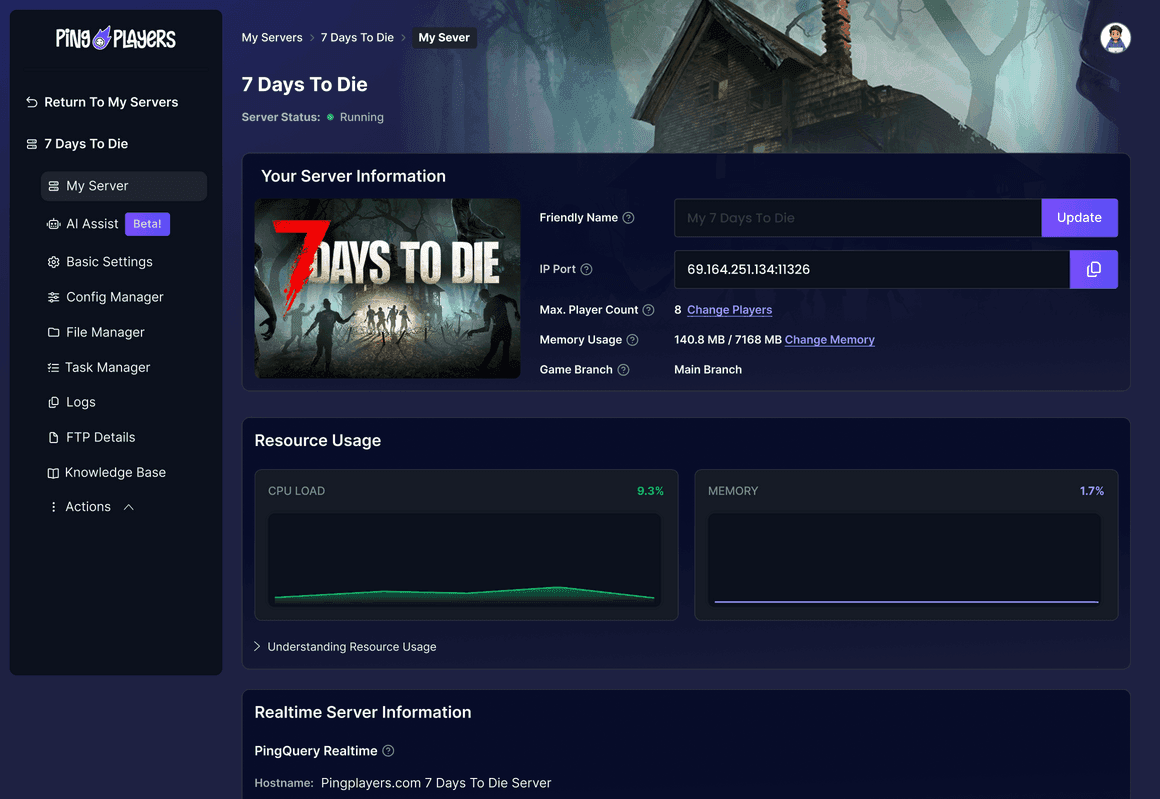Screen dimensions: 1160x799
Task: Click the Task Manager list icon
Action: pyautogui.click(x=53, y=368)
